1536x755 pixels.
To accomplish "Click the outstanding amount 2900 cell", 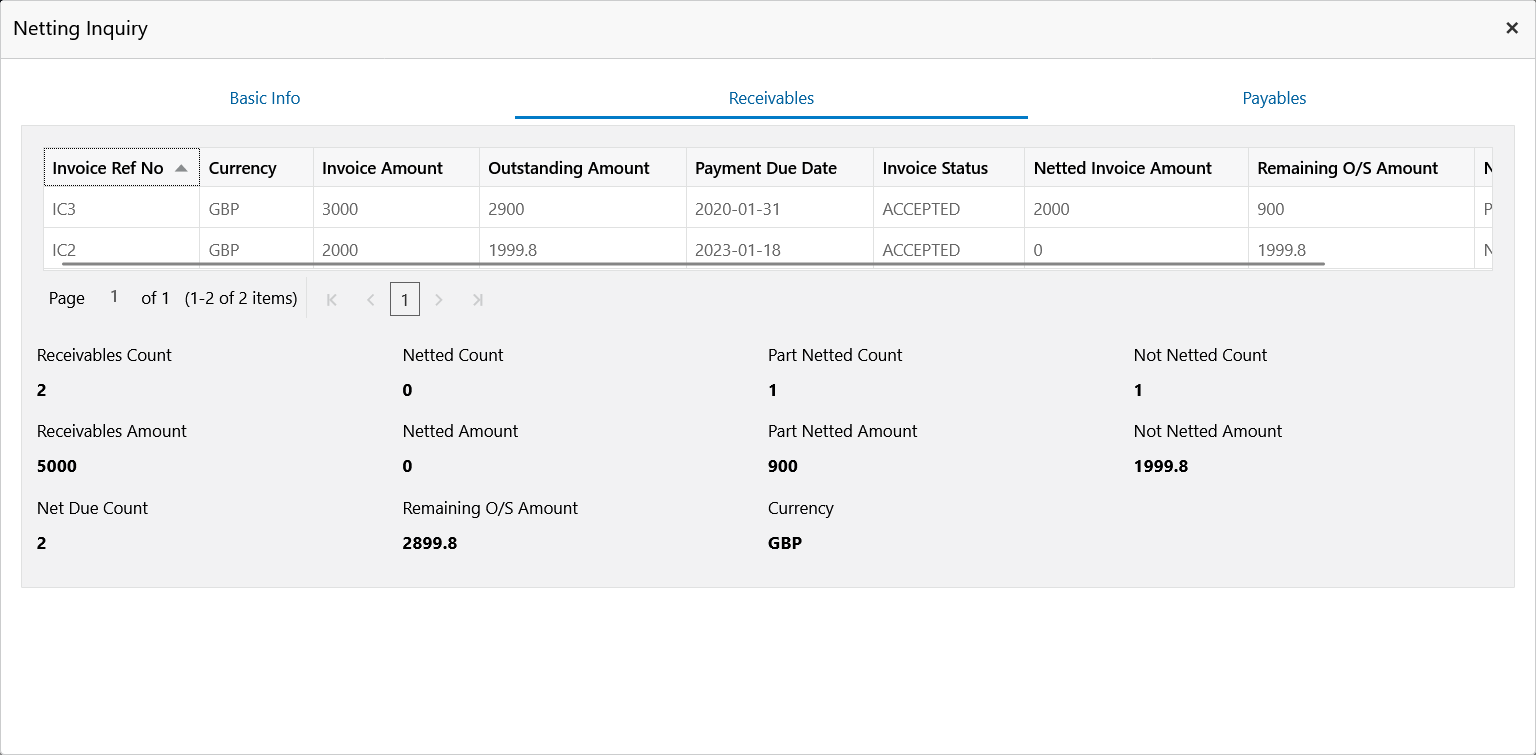I will coord(582,209).
